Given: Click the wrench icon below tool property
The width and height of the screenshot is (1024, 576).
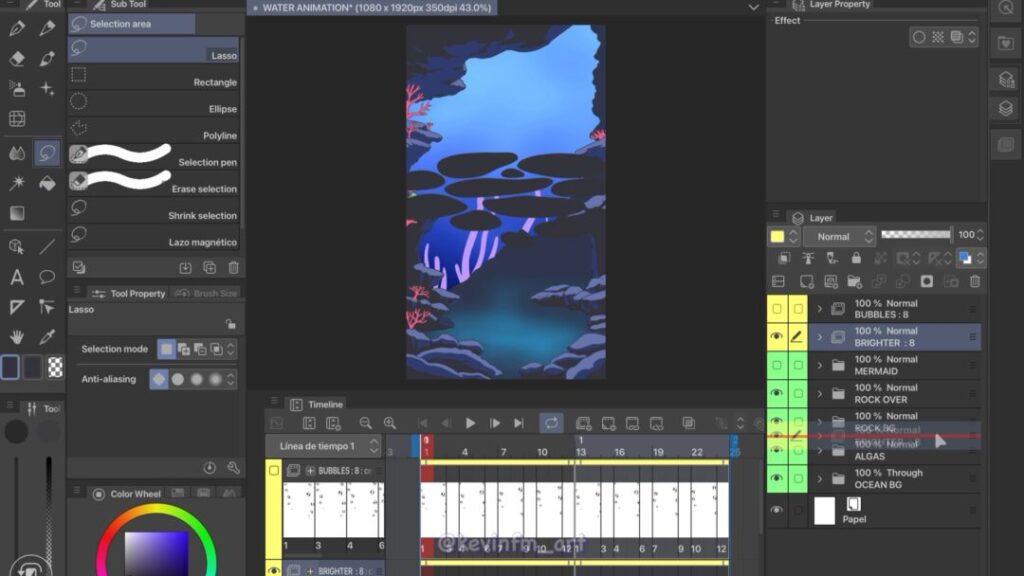Looking at the screenshot, I should click(x=233, y=468).
